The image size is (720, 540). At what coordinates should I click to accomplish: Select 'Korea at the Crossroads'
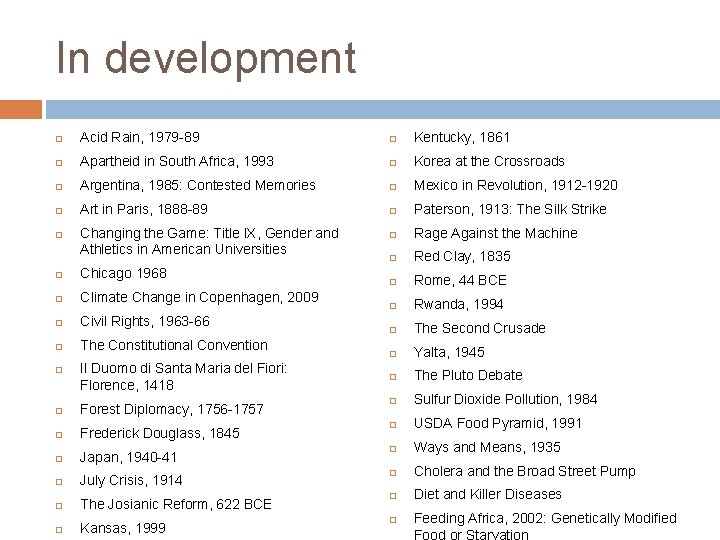point(489,161)
